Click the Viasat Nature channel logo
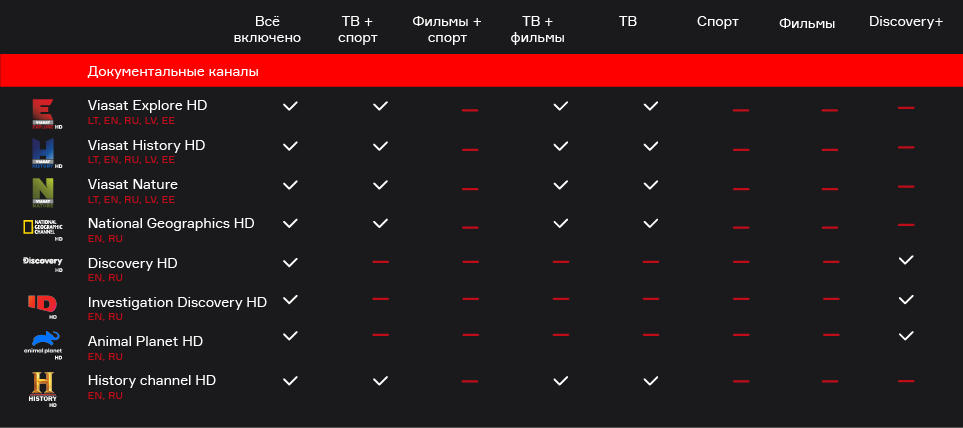Viewport: 963px width, 428px height. [x=44, y=193]
